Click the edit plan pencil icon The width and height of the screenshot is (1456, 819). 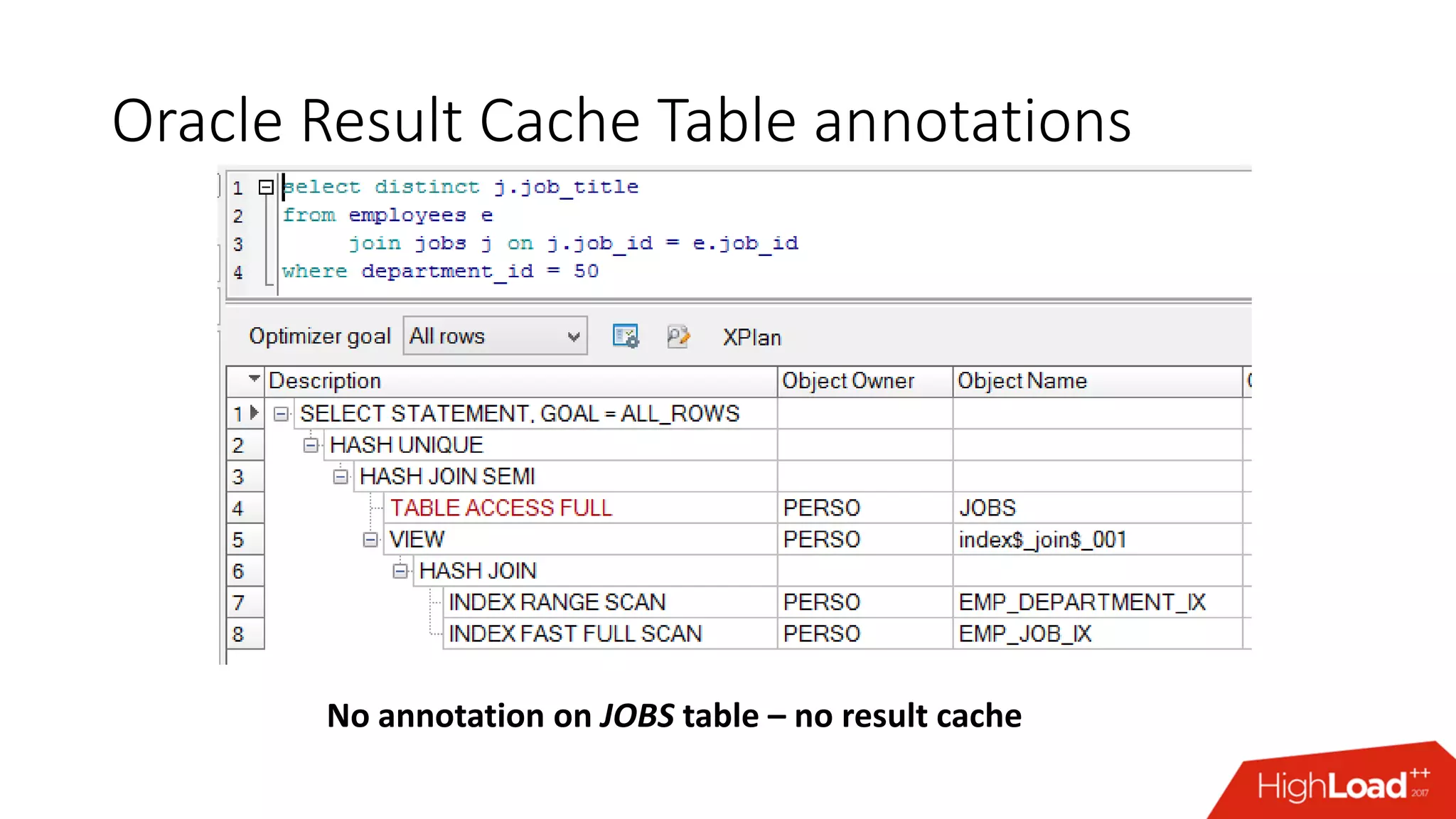click(x=678, y=336)
